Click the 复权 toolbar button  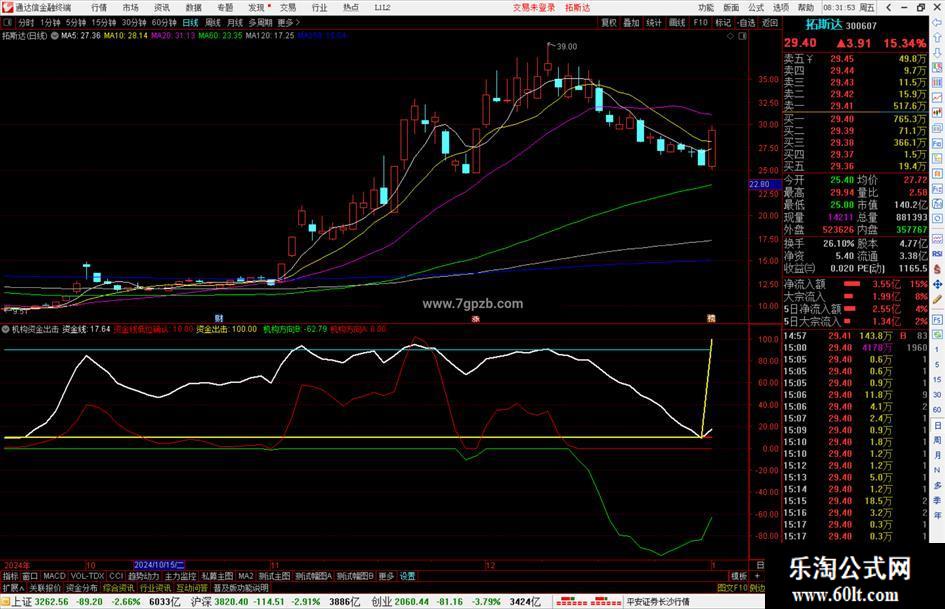[609, 22]
